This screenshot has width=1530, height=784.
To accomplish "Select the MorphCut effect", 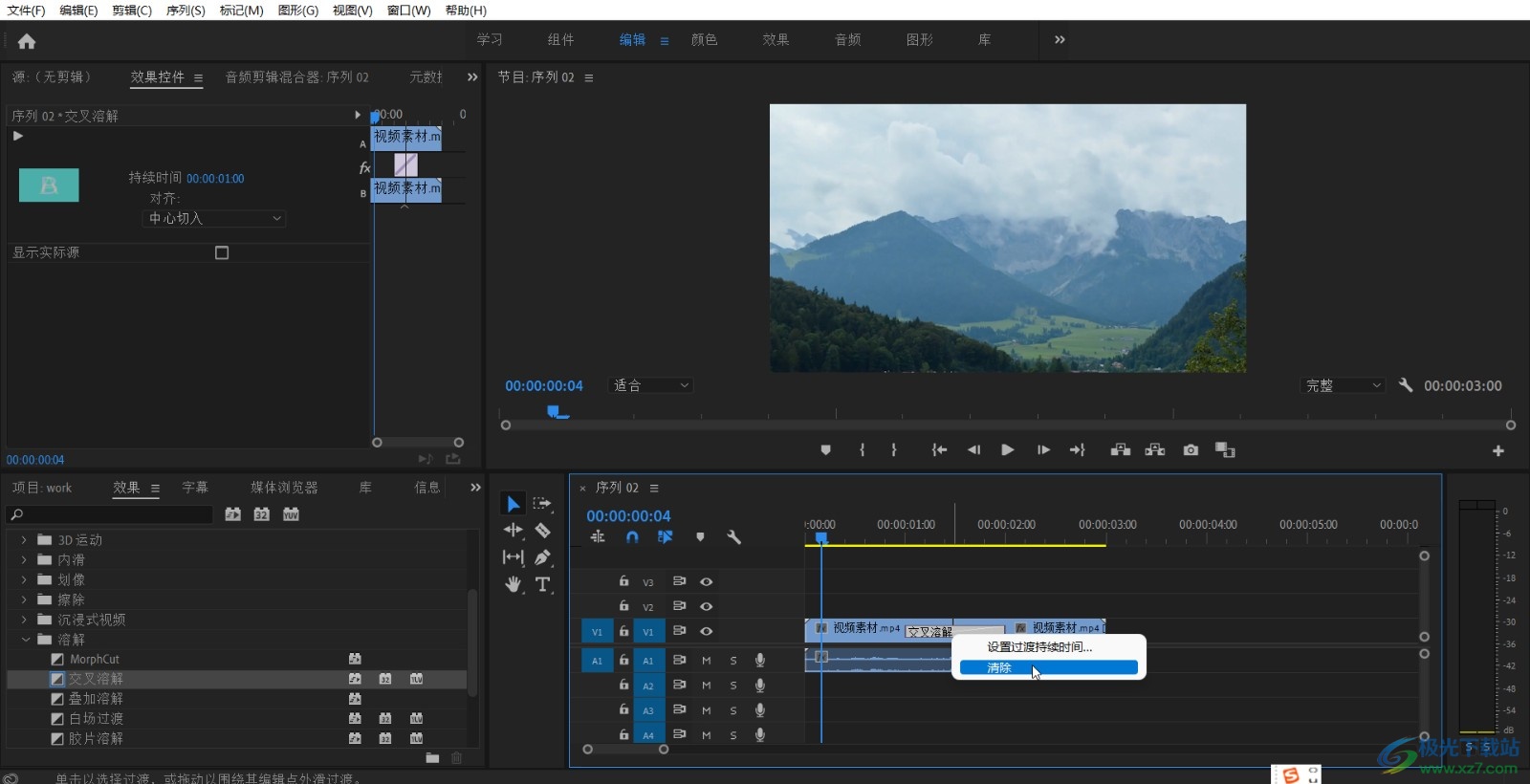I will [x=94, y=659].
